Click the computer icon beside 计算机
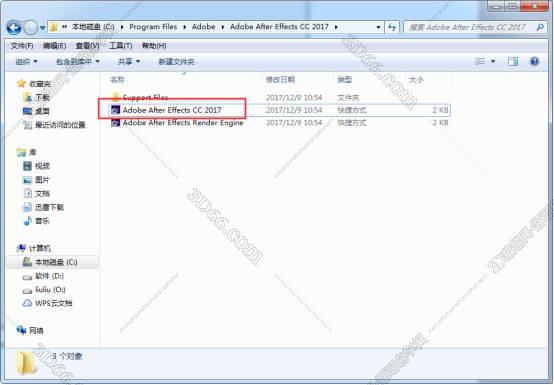 click(x=21, y=248)
